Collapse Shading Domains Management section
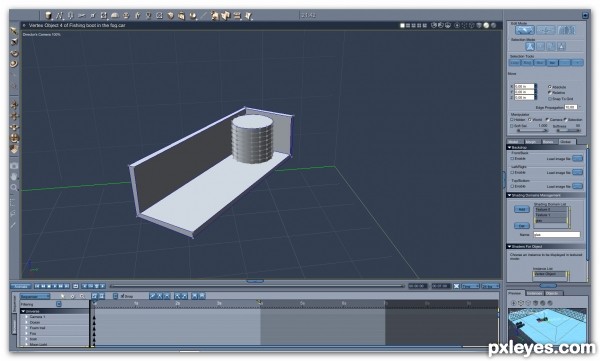600x361 pixels. (510, 195)
